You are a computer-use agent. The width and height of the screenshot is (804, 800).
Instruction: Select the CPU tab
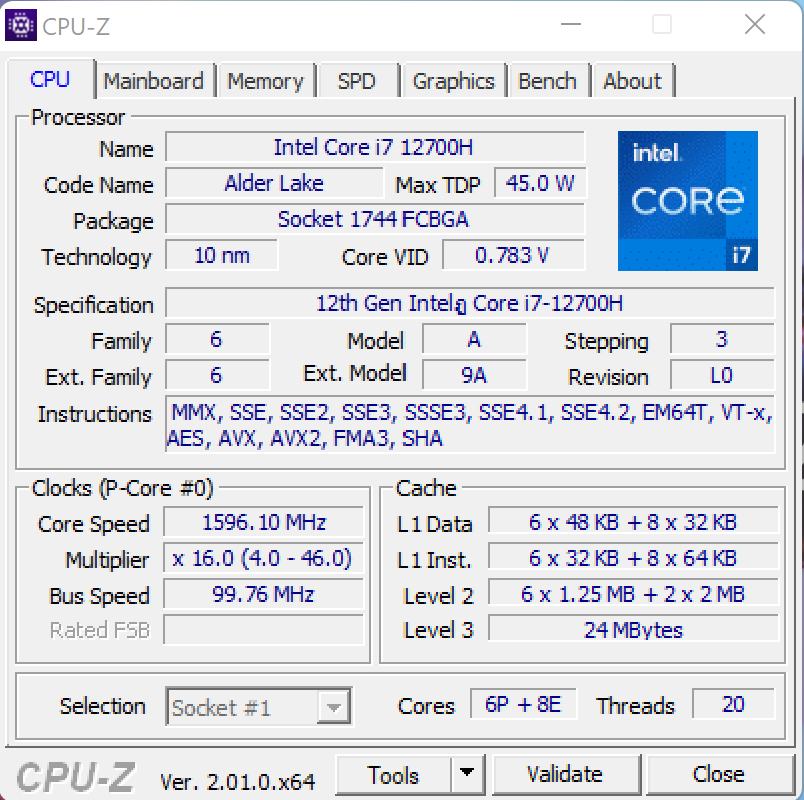pos(50,79)
